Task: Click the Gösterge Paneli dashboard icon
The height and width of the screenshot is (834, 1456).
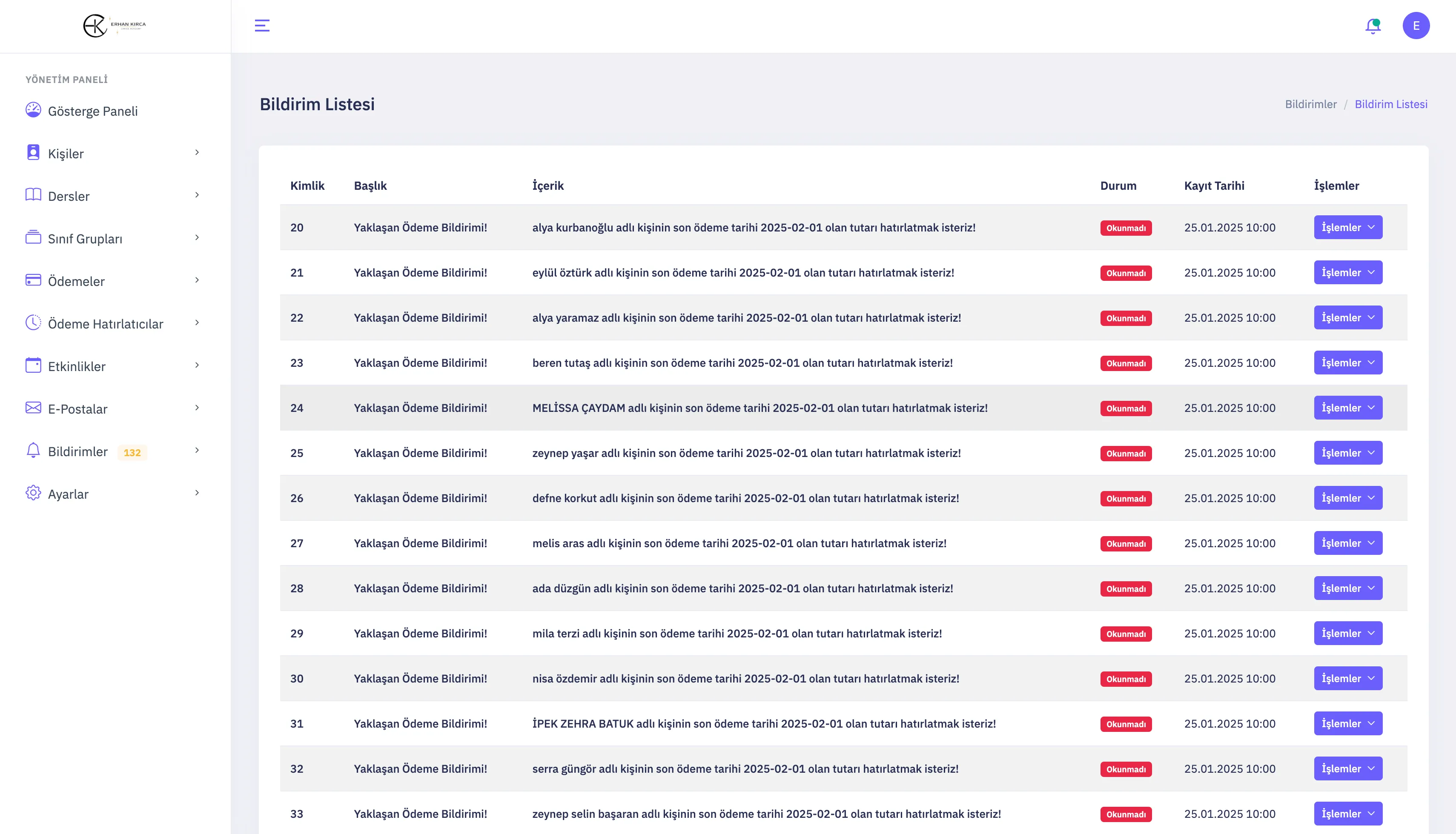Action: tap(33, 110)
